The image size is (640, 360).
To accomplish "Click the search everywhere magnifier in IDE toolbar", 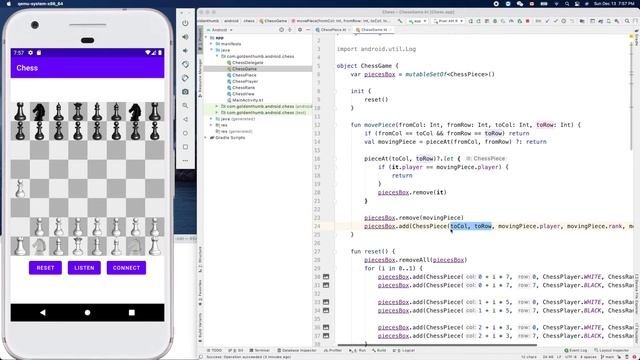I will click(627, 21).
